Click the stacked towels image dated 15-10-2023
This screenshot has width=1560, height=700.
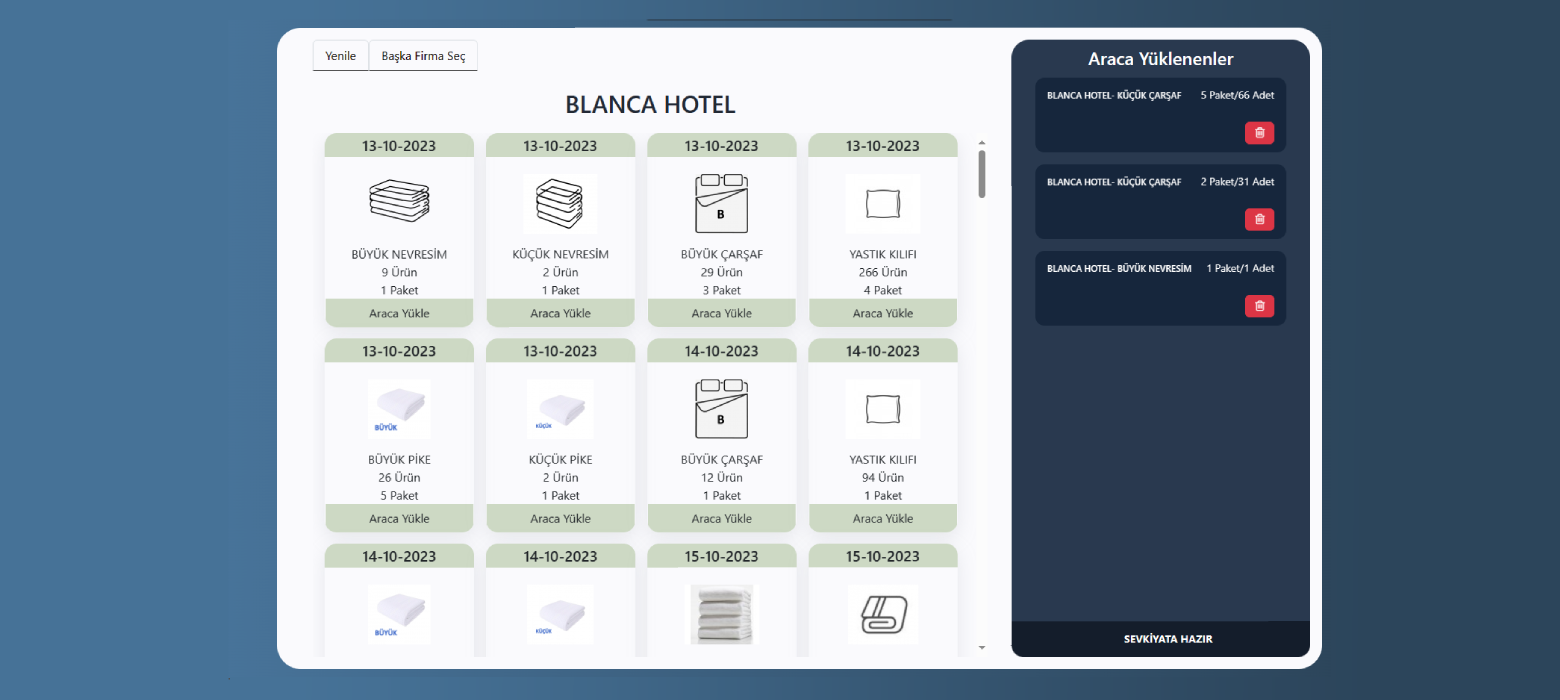coord(721,614)
